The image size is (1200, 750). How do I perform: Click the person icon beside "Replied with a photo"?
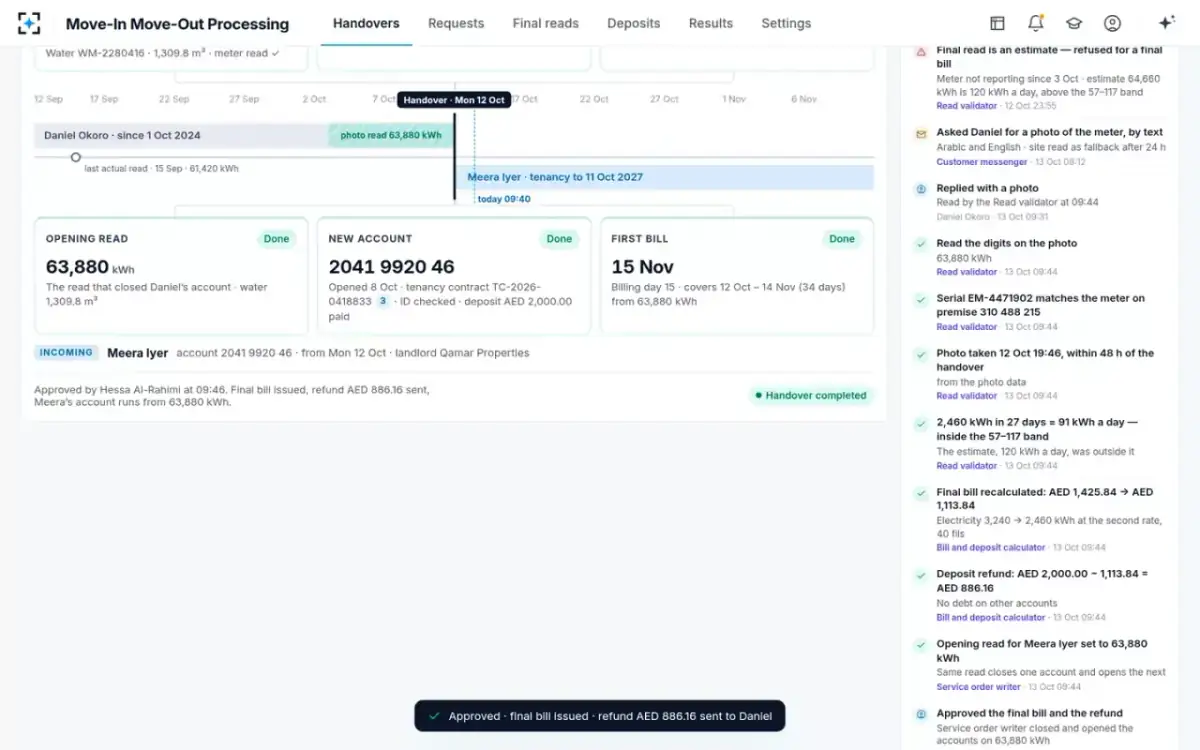[x=921, y=188]
